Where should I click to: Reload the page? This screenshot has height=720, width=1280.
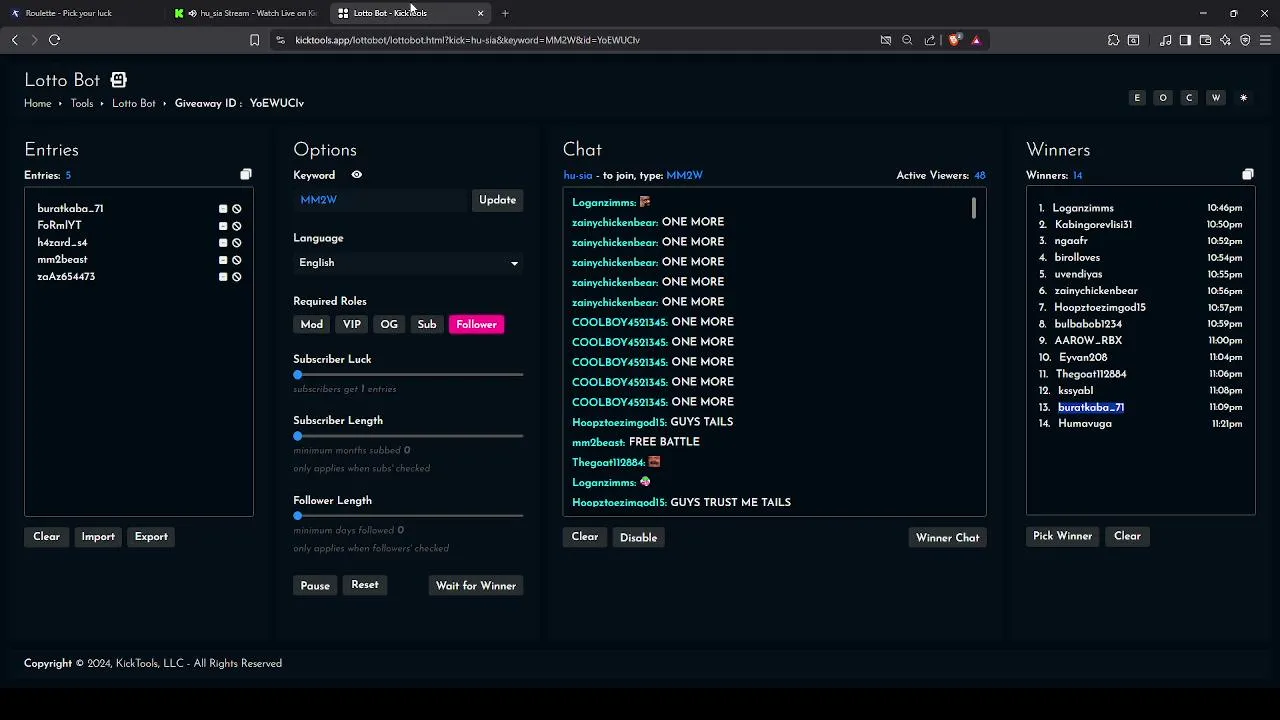tap(54, 40)
